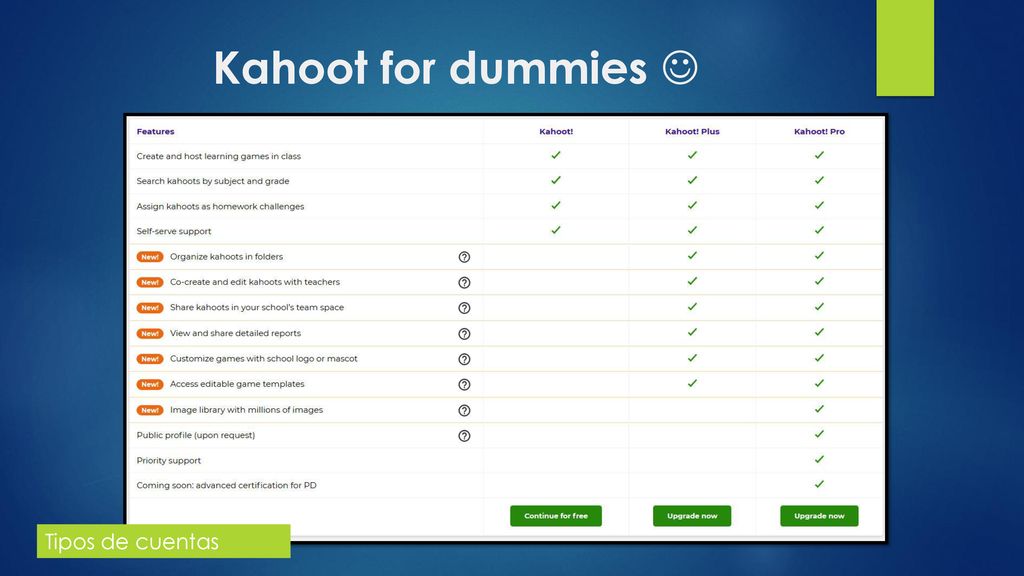1024x576 pixels.
Task: Click the Features column header
Action: pyautogui.click(x=155, y=131)
